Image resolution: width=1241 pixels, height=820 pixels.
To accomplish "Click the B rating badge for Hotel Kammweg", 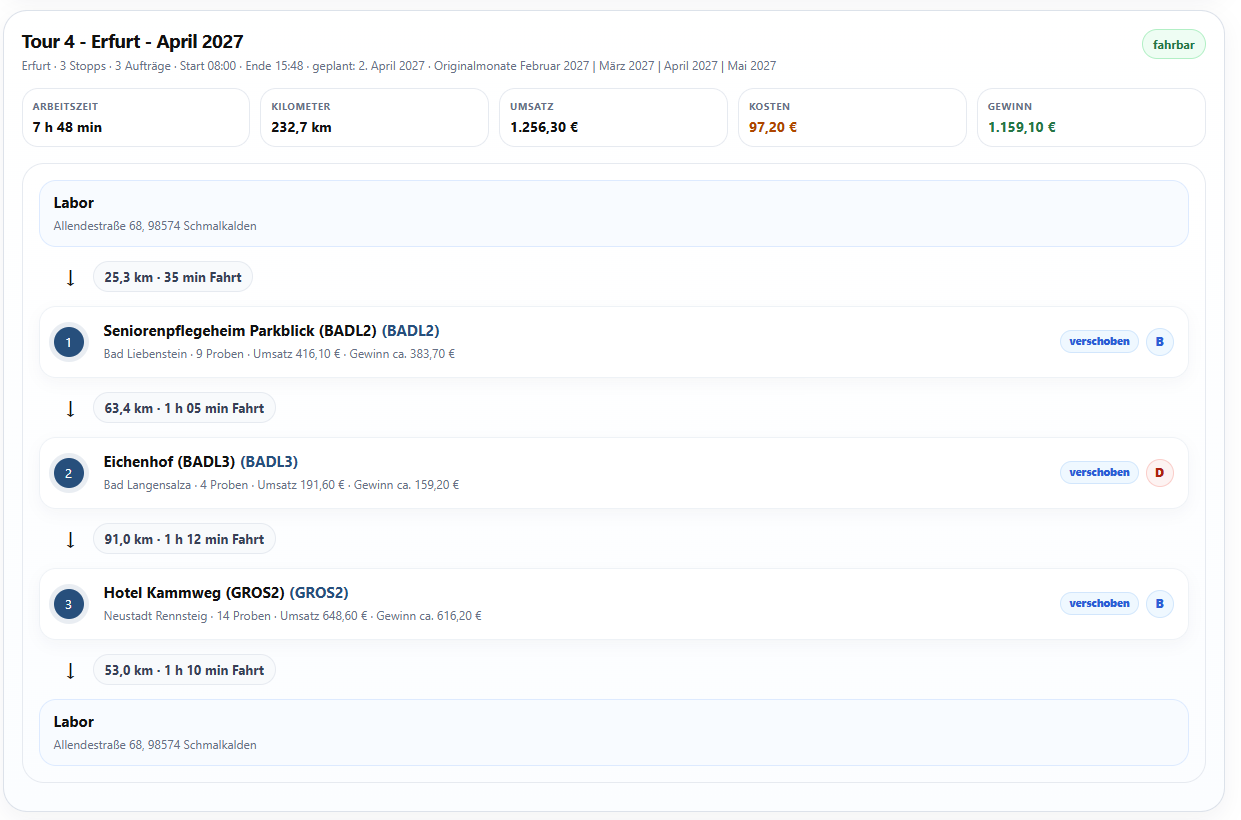I will click(x=1159, y=604).
